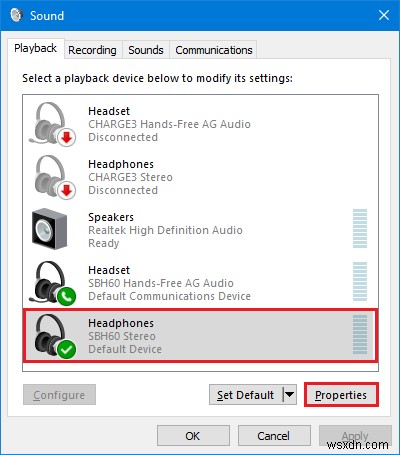Dismiss dialog with Cancel button
Screen dimensions: 400x455
tap(274, 436)
